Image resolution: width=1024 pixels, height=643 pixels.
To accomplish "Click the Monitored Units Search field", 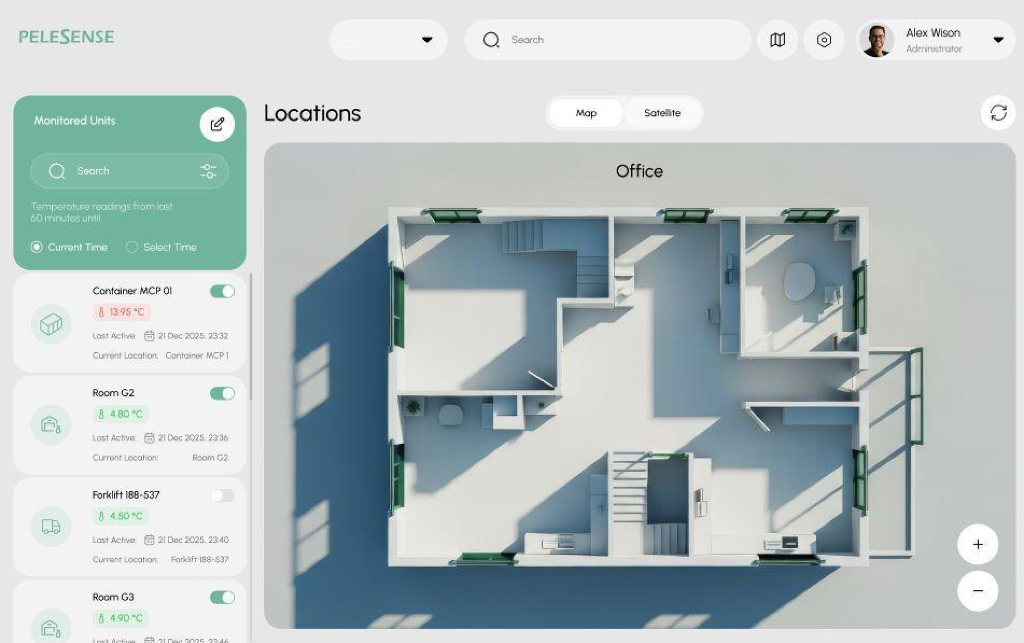I will click(129, 171).
